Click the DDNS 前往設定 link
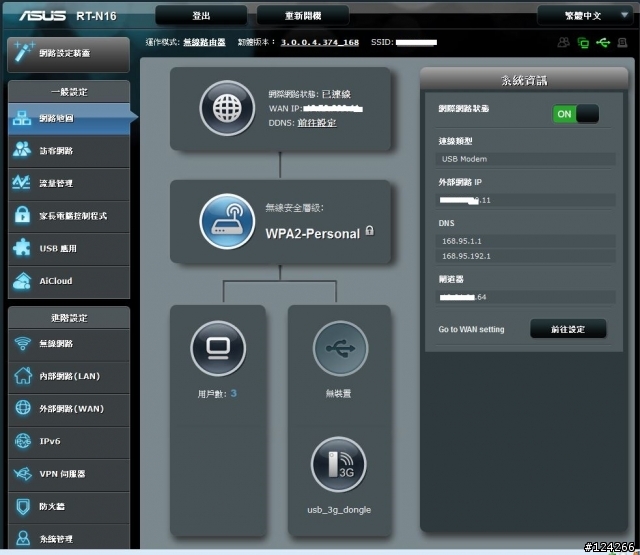This screenshot has width=640, height=555. [x=317, y=123]
